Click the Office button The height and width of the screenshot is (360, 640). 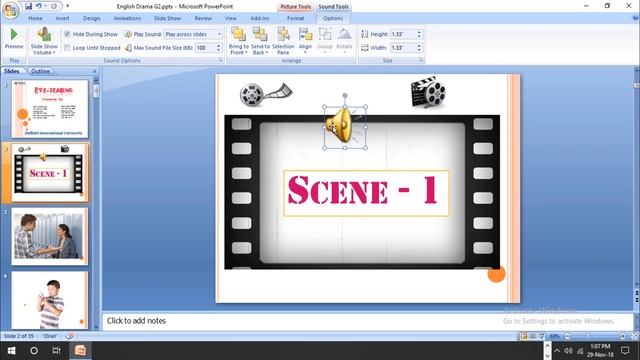pos(11,10)
